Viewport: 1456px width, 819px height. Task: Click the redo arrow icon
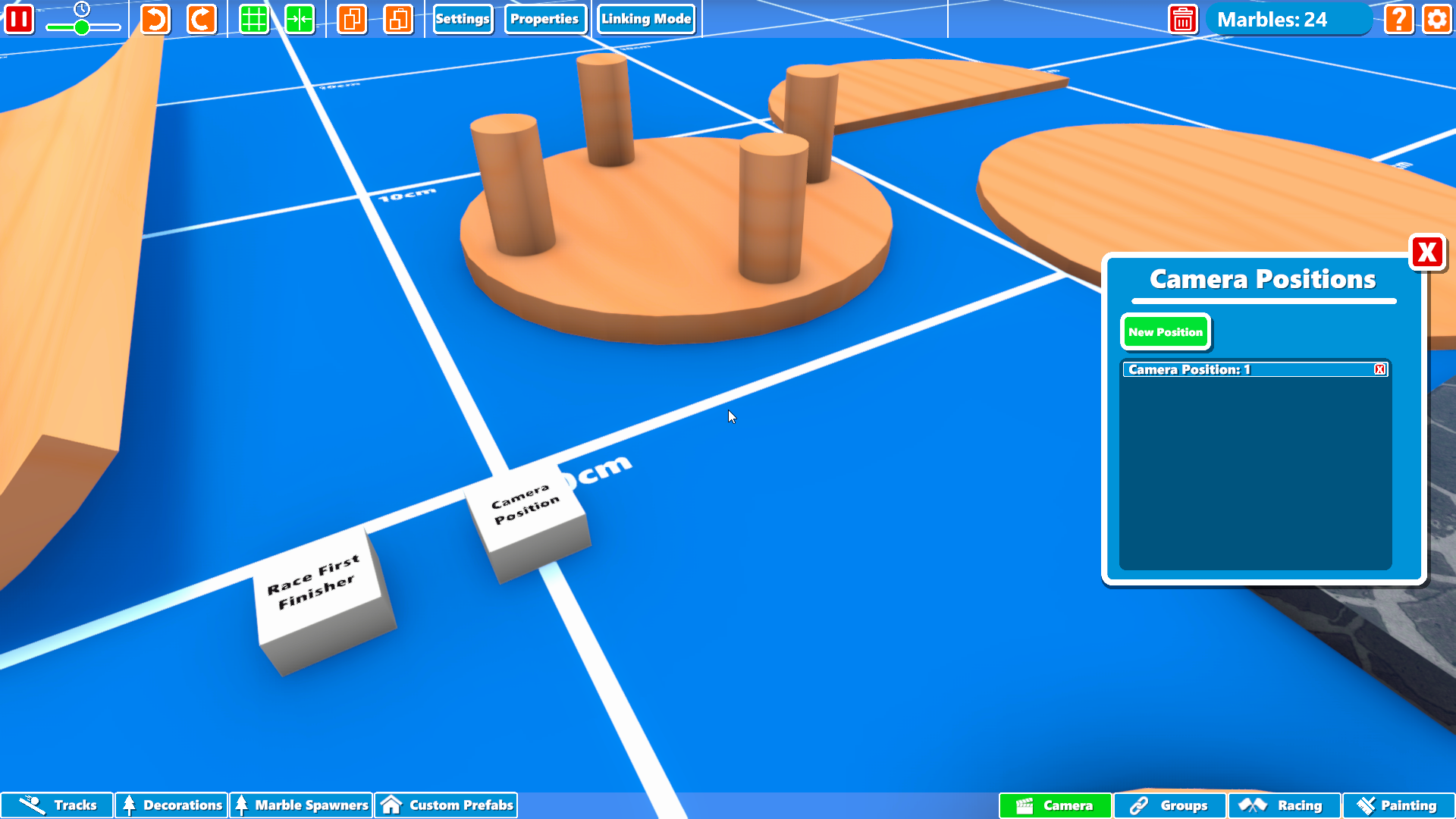[202, 19]
